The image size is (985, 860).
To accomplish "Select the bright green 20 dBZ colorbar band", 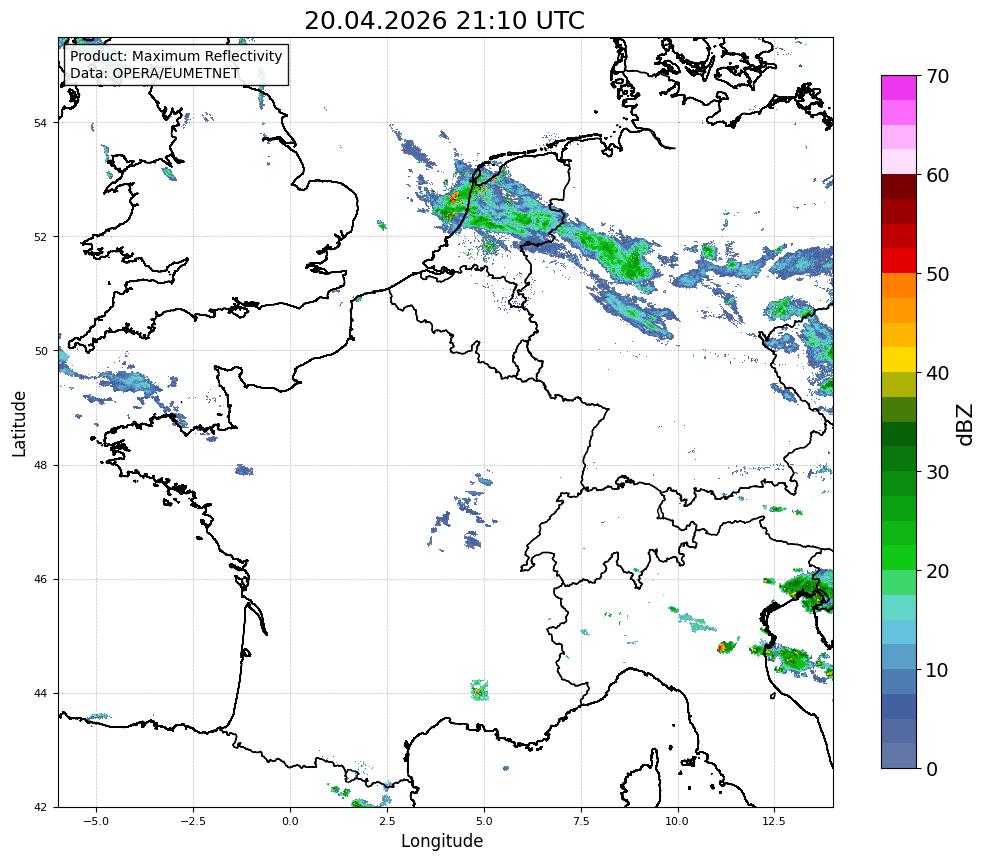I will point(898,558).
